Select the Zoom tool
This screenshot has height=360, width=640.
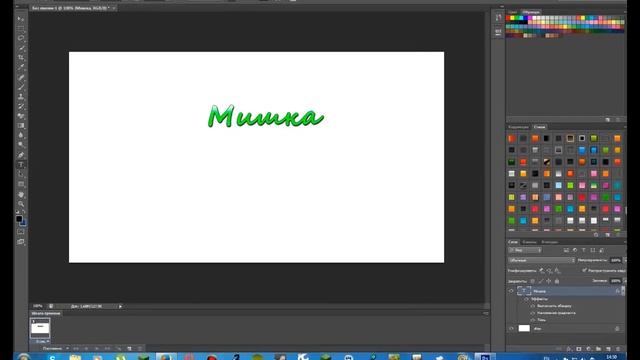21,204
